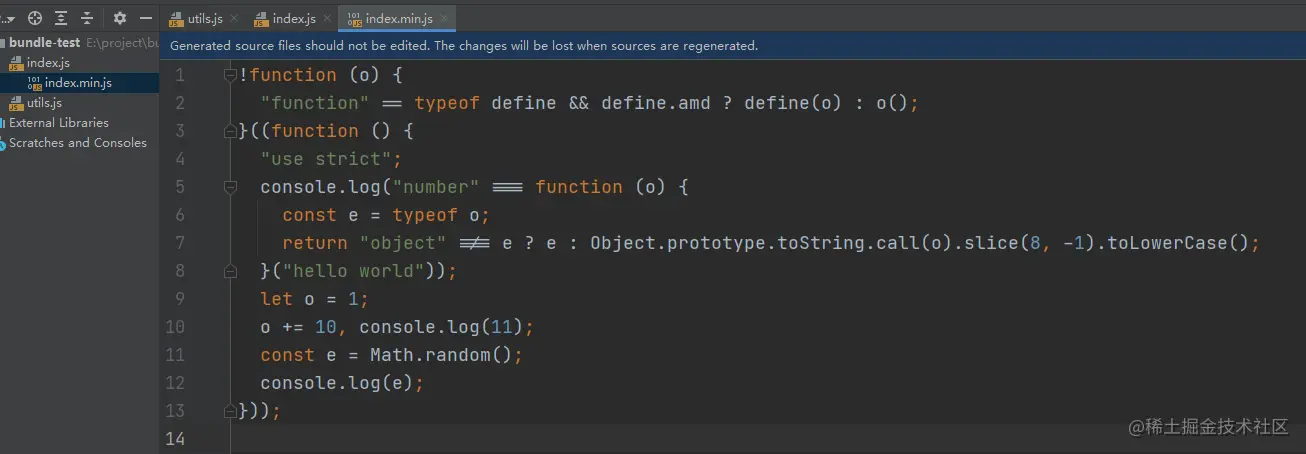This screenshot has height=454, width=1306.
Task: Open the project view dropdown arrow
Action: (9, 18)
